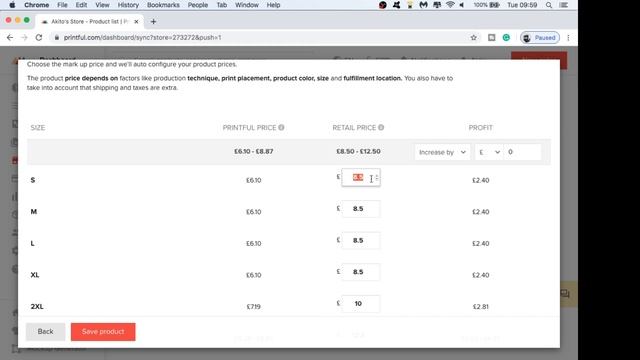Click the 2XL size row label

[x=37, y=307]
